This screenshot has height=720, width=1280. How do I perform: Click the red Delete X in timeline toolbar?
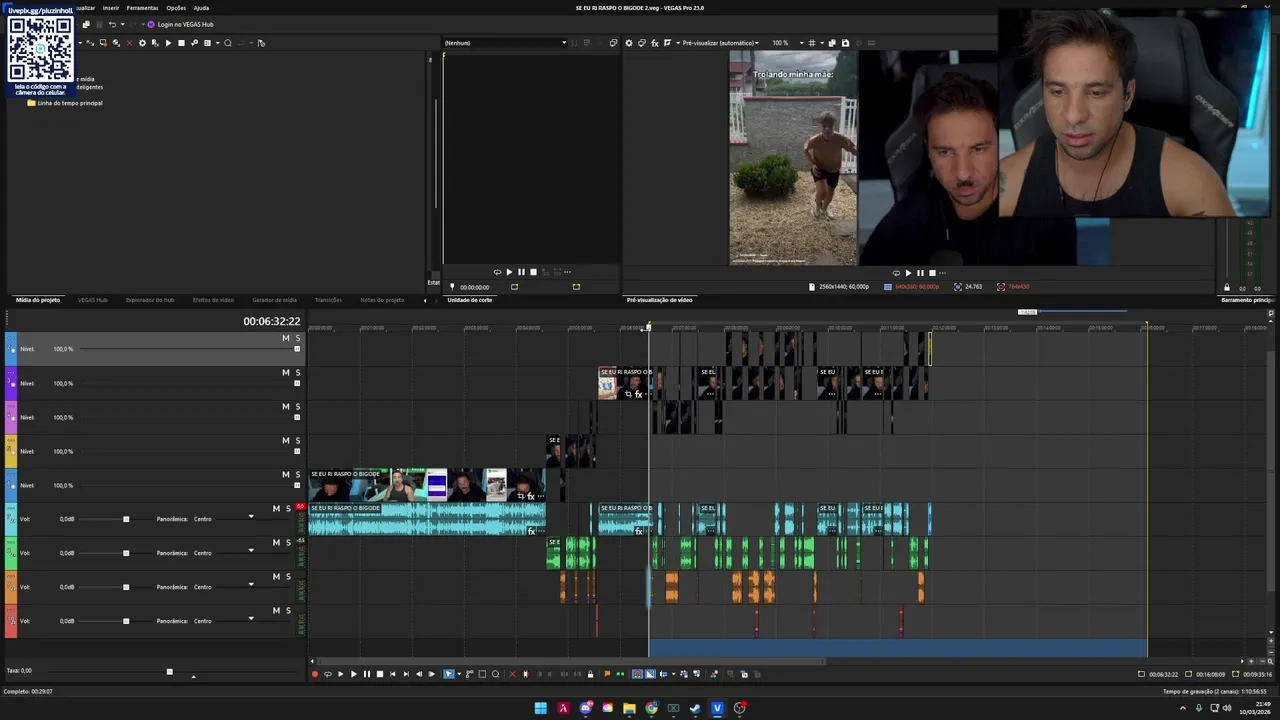pos(512,674)
